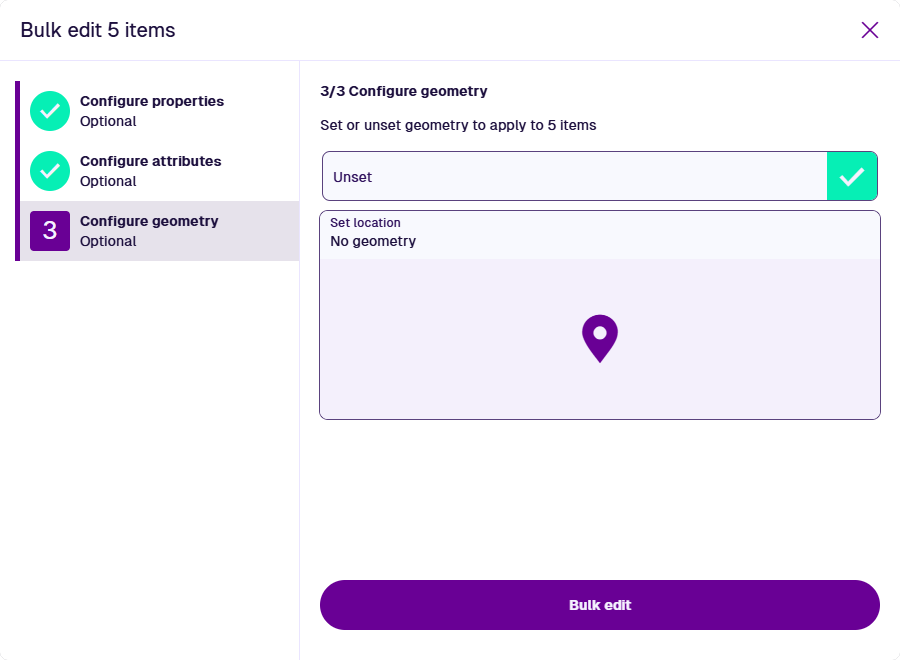Click the empty map area beside the pin
Screen dimensions: 900x660
pos(450,340)
